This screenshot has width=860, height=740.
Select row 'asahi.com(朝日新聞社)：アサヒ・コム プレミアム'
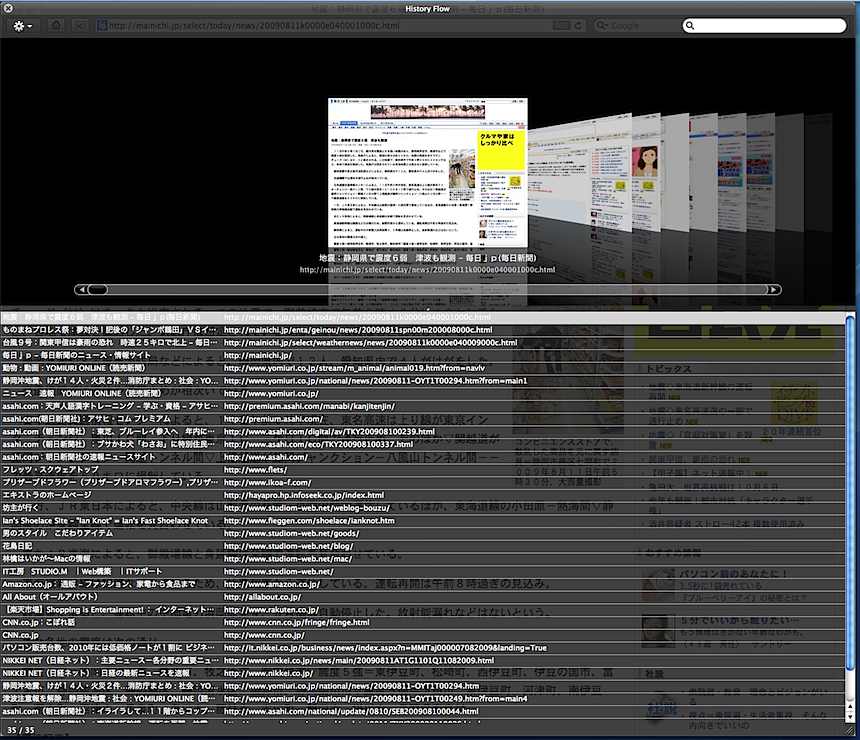point(422,419)
